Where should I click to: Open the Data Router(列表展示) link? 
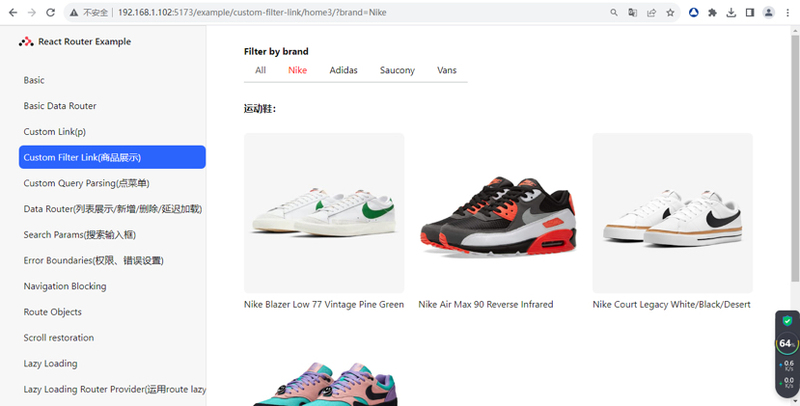(112, 209)
